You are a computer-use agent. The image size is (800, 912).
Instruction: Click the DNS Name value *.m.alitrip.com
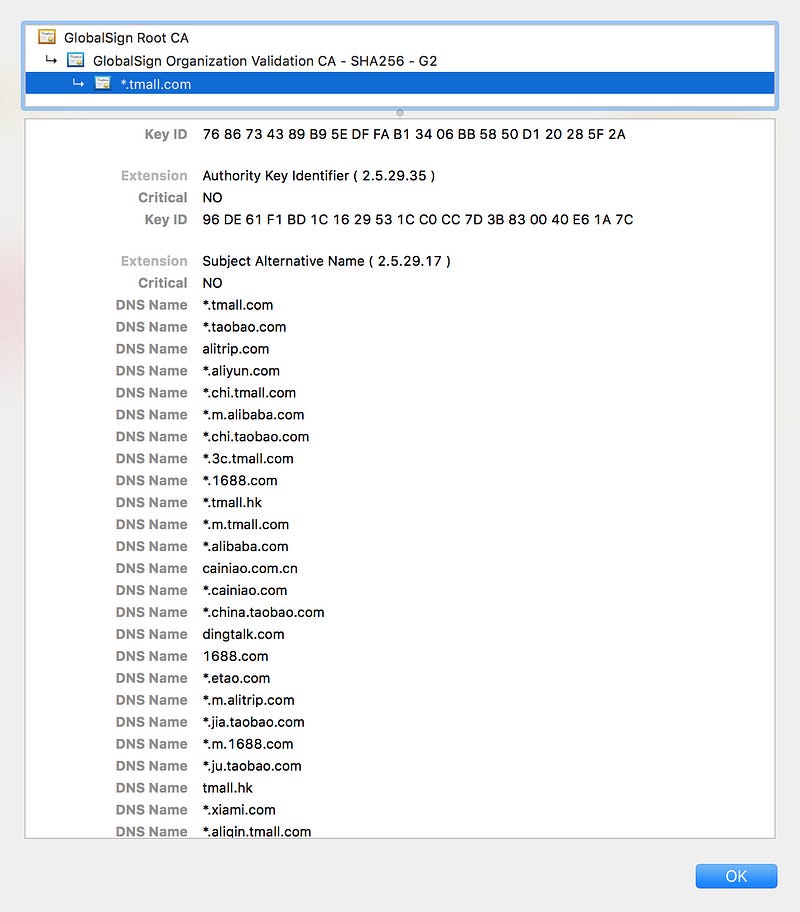pyautogui.click(x=248, y=700)
